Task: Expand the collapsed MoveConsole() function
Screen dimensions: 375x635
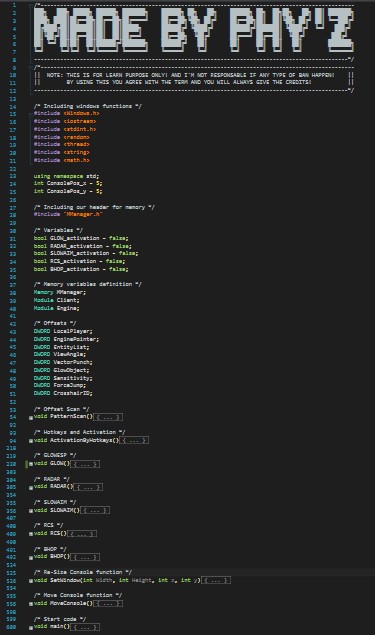Action: 31,604
